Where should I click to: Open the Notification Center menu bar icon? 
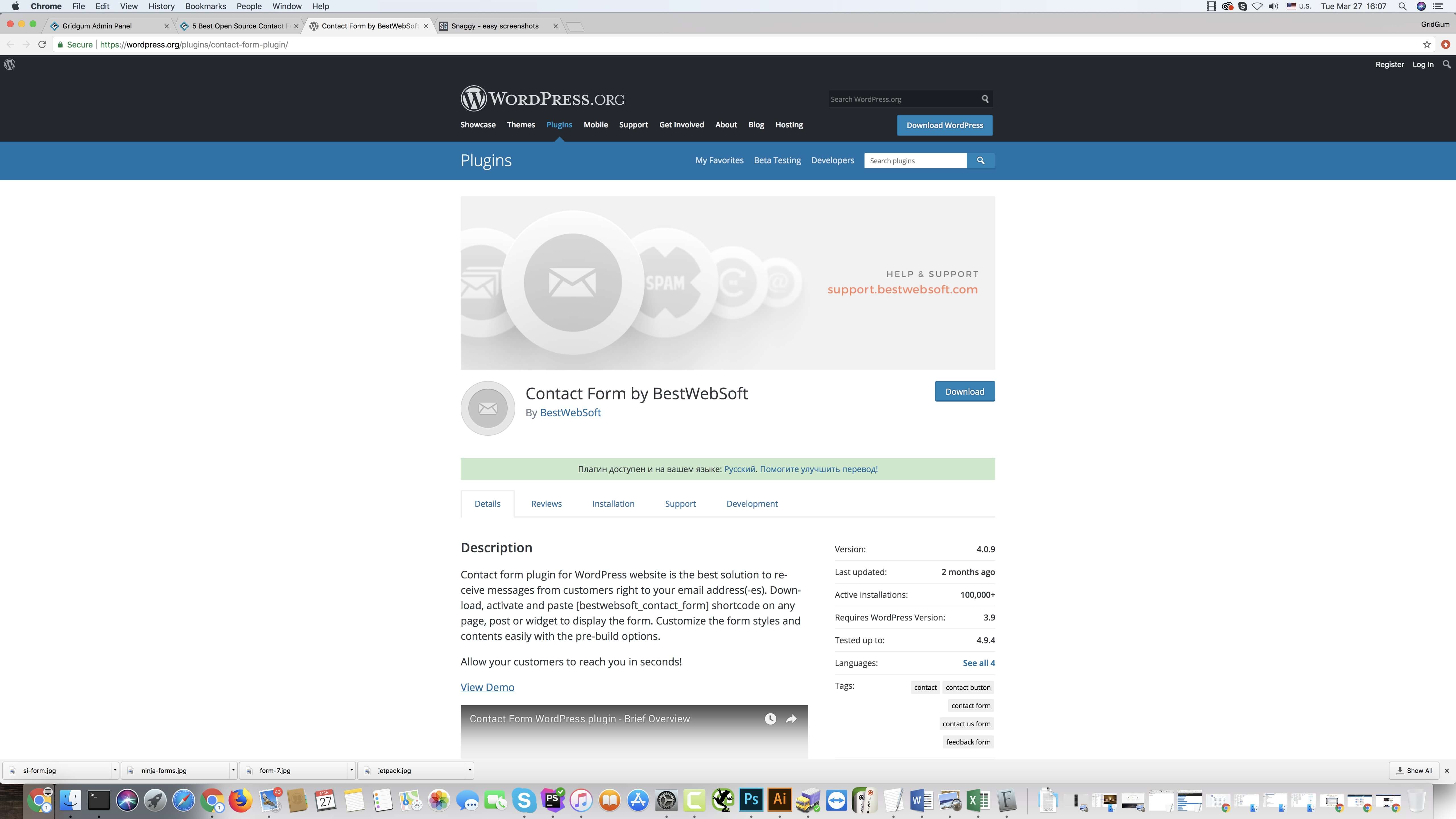click(x=1438, y=6)
